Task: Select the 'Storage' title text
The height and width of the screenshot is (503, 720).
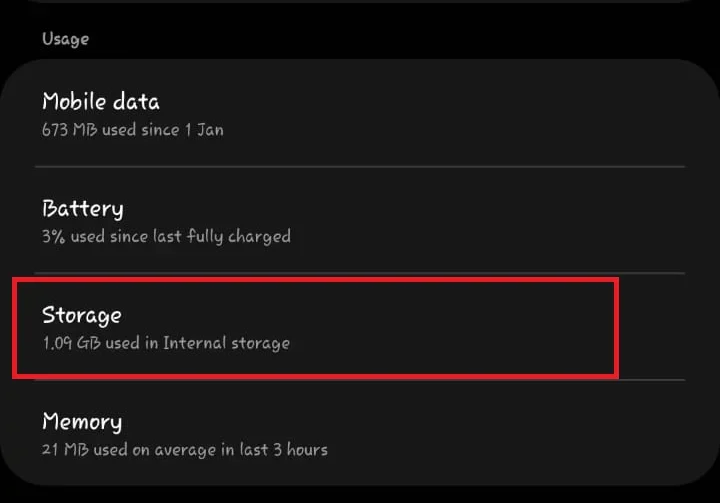Action: point(81,315)
